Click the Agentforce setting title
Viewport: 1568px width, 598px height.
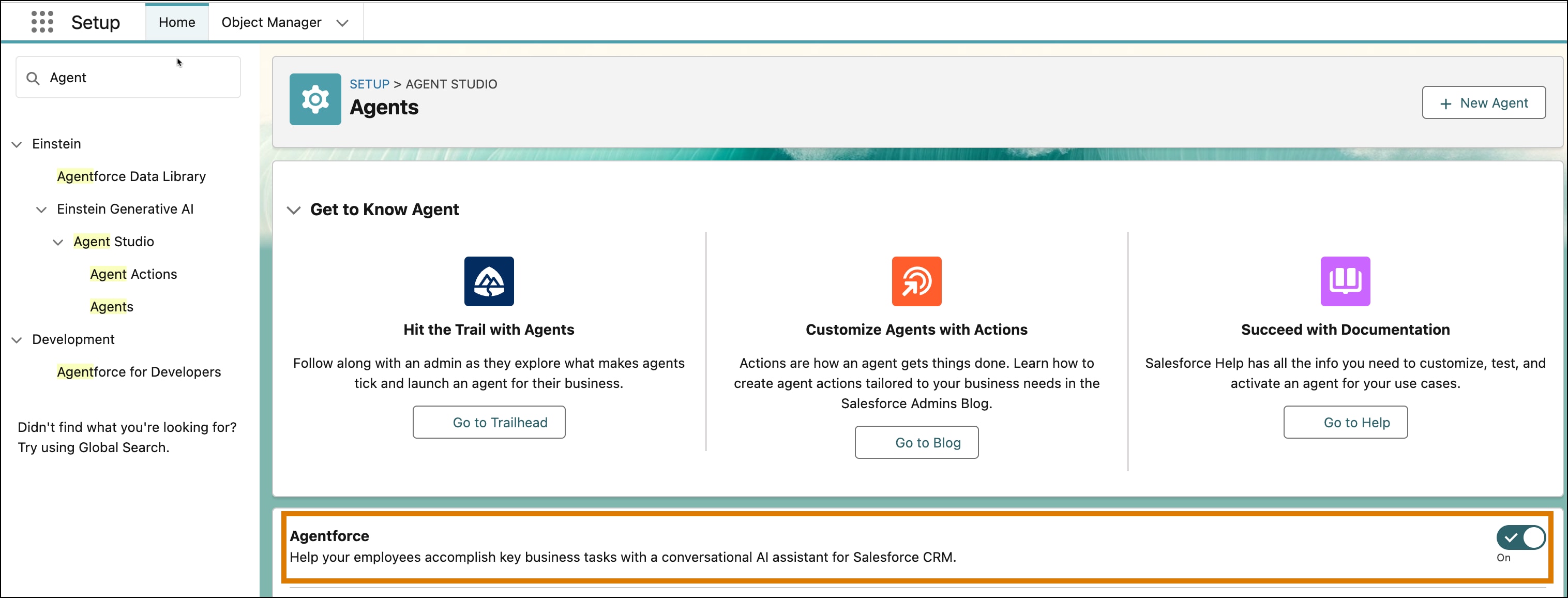329,536
